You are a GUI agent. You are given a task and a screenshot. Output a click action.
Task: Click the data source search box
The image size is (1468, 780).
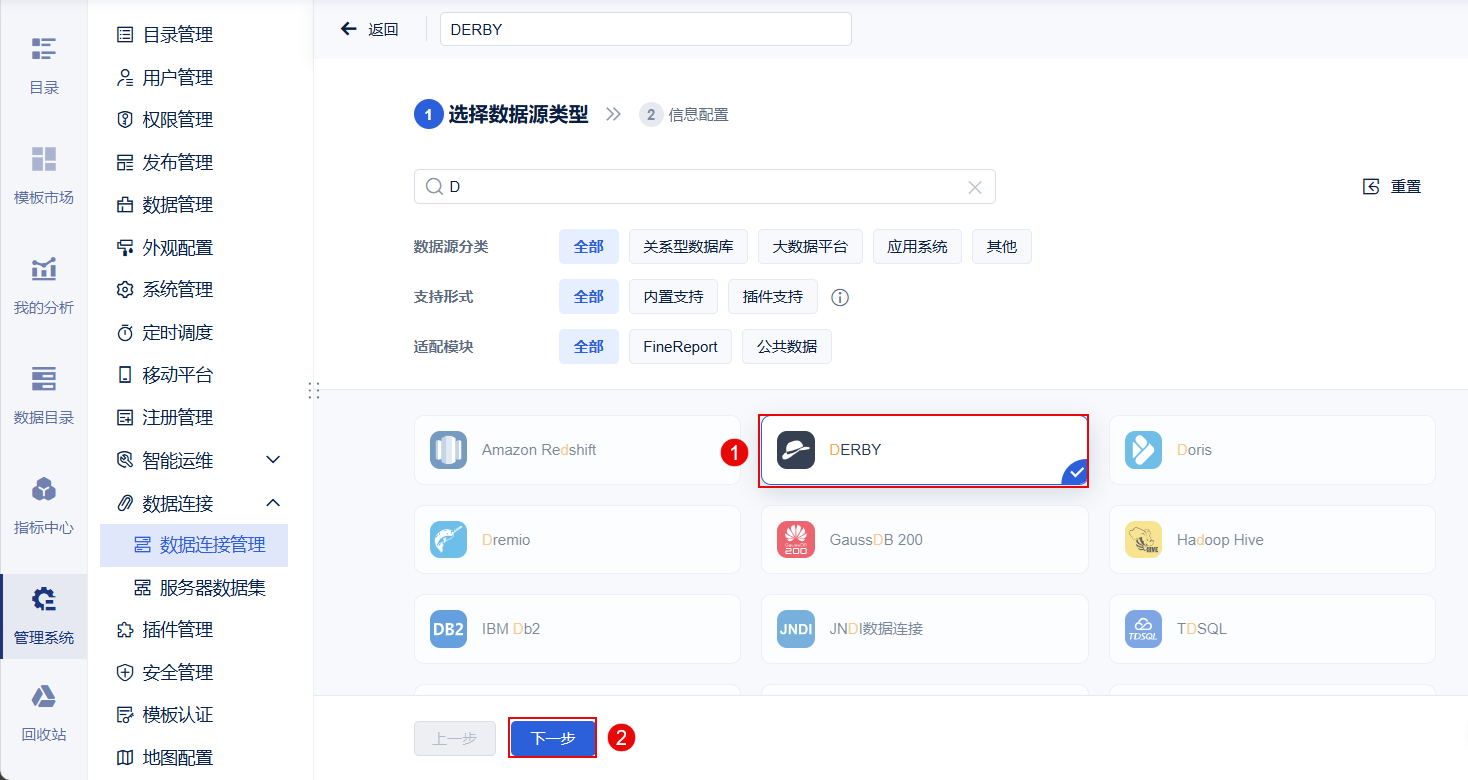[705, 187]
